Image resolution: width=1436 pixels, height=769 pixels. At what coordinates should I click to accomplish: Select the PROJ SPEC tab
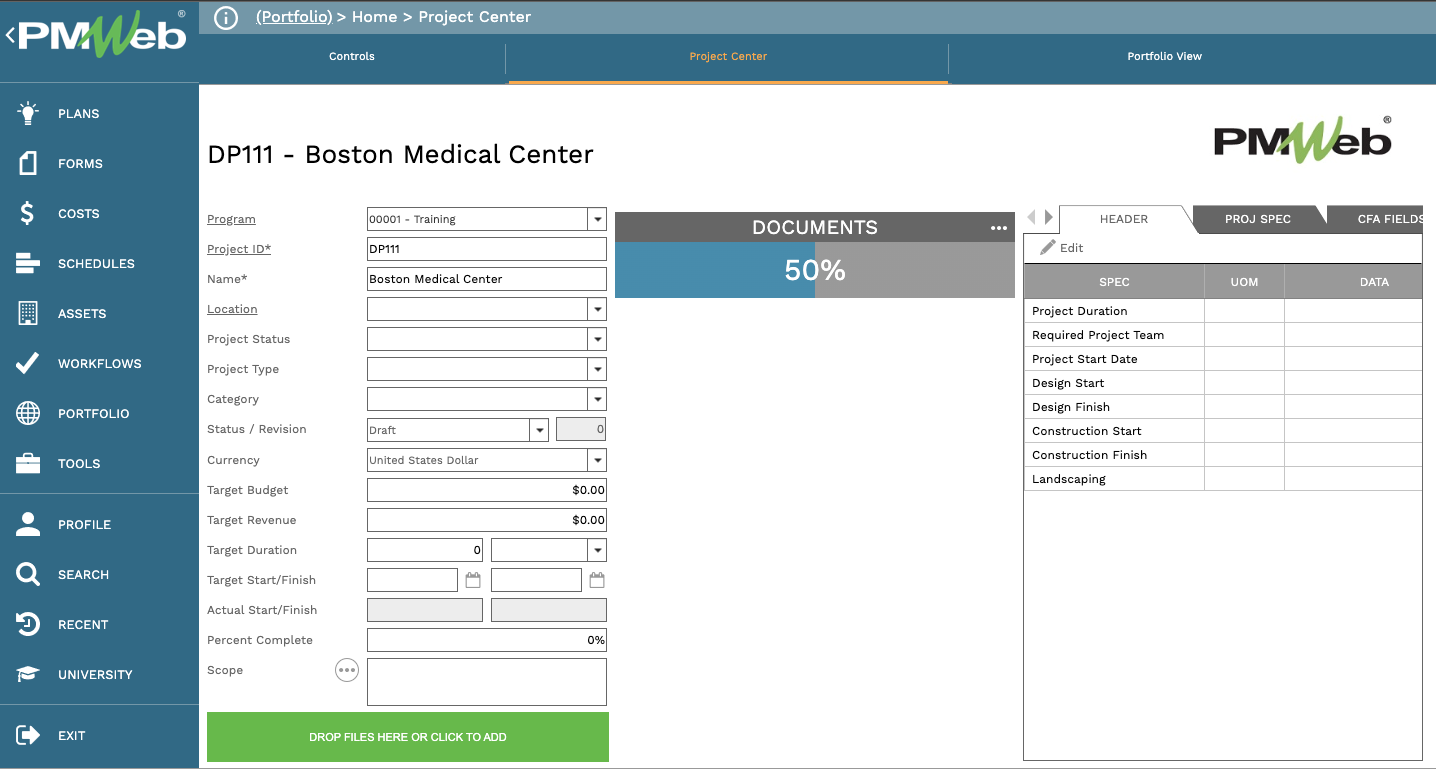tap(1258, 219)
